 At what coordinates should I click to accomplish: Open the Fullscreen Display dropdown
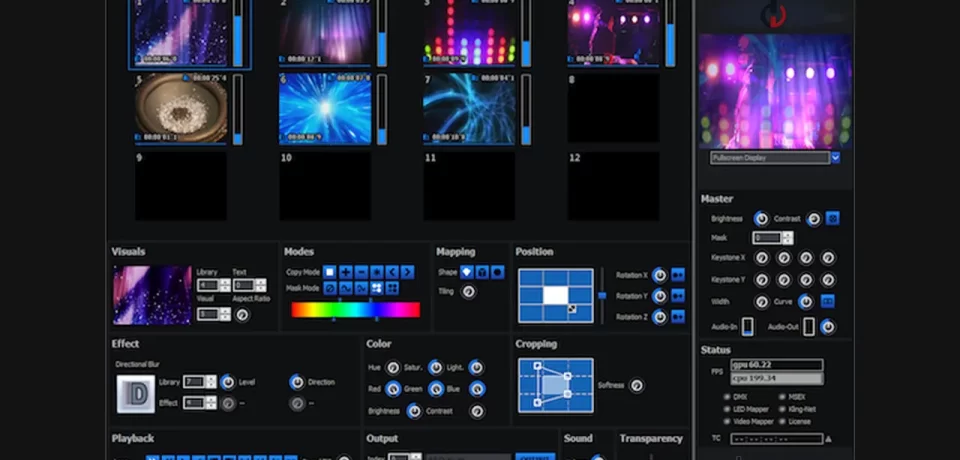click(835, 158)
